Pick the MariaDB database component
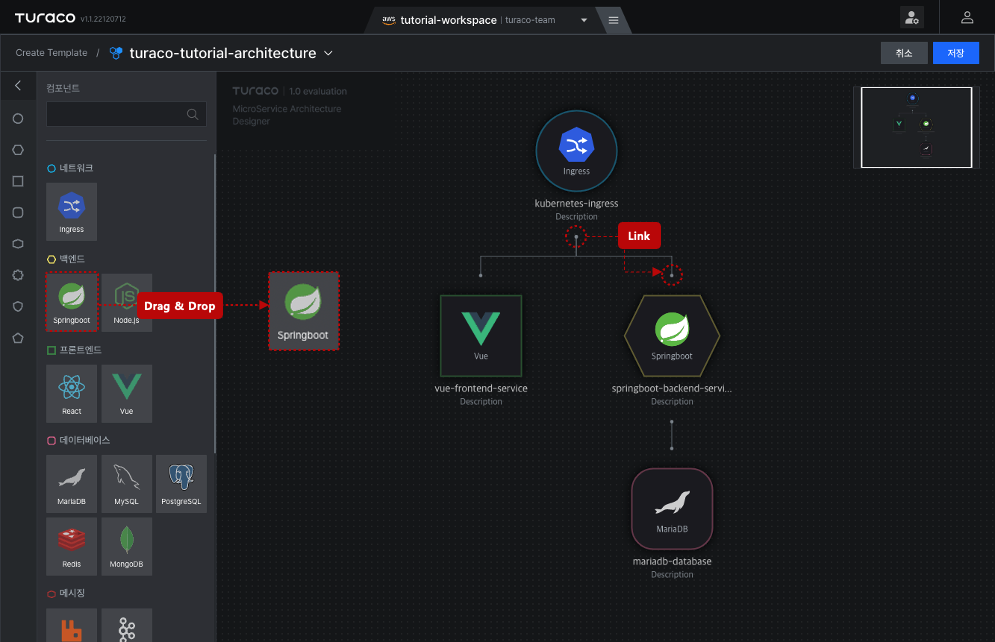995x642 pixels. 72,483
